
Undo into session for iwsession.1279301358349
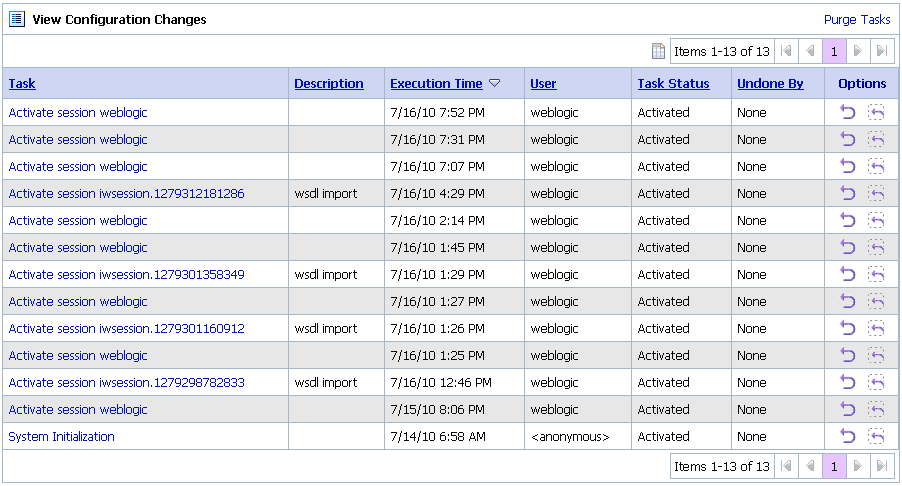tap(876, 274)
